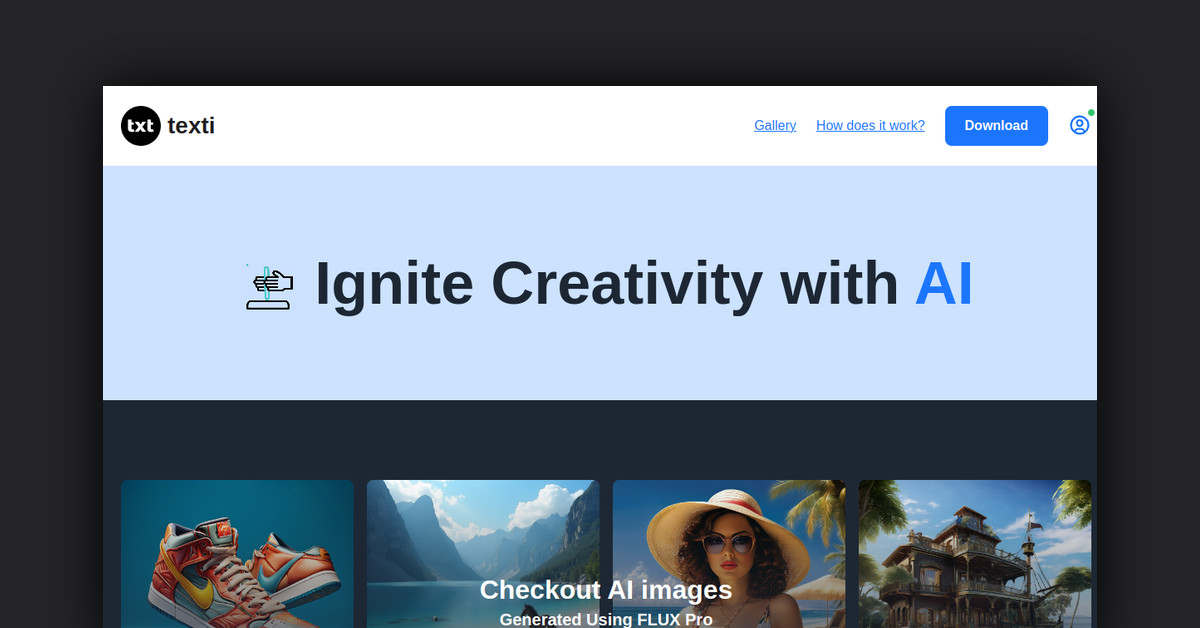Click the Checkout AI images heading
Image resolution: width=1200 pixels, height=628 pixels.
(x=606, y=590)
